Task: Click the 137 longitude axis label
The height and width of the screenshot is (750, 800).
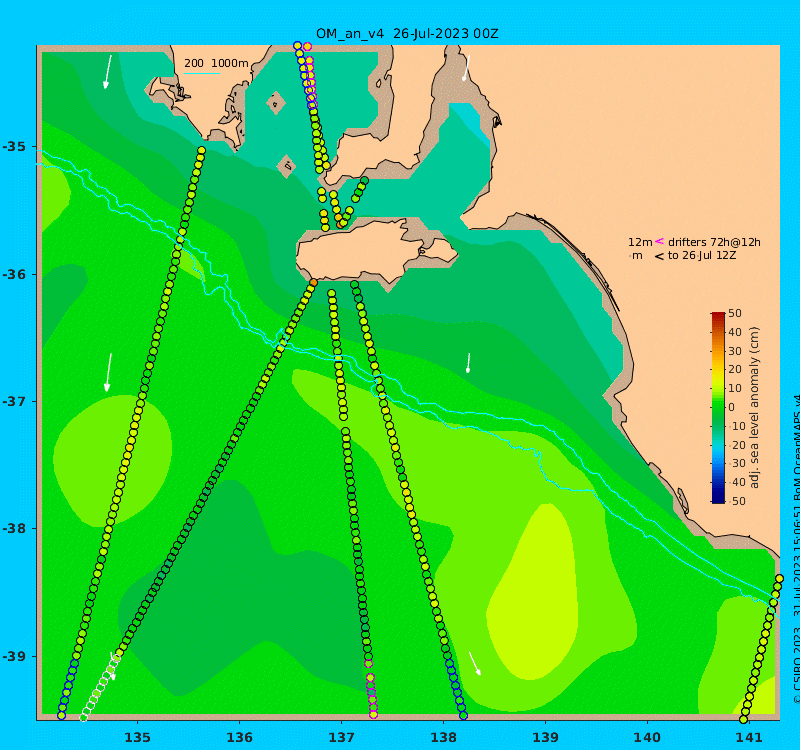Action: 341,738
